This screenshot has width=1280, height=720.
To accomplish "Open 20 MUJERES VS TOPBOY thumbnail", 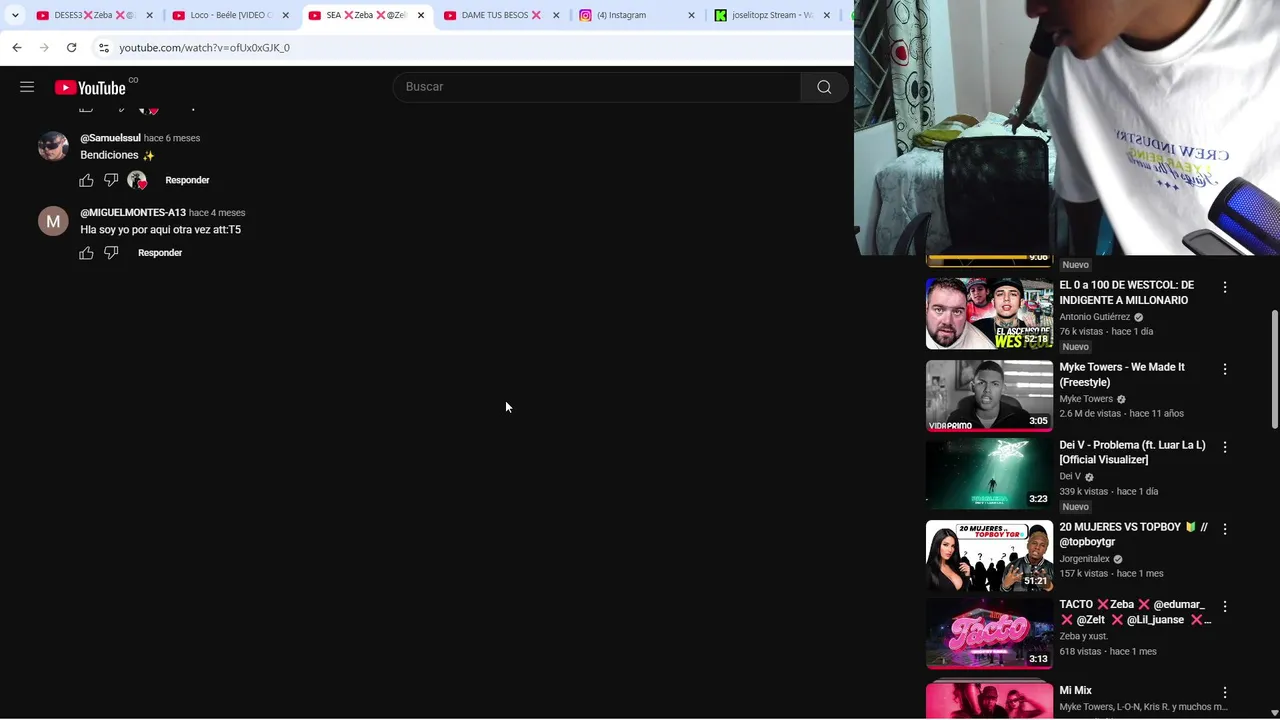I will click(989, 556).
